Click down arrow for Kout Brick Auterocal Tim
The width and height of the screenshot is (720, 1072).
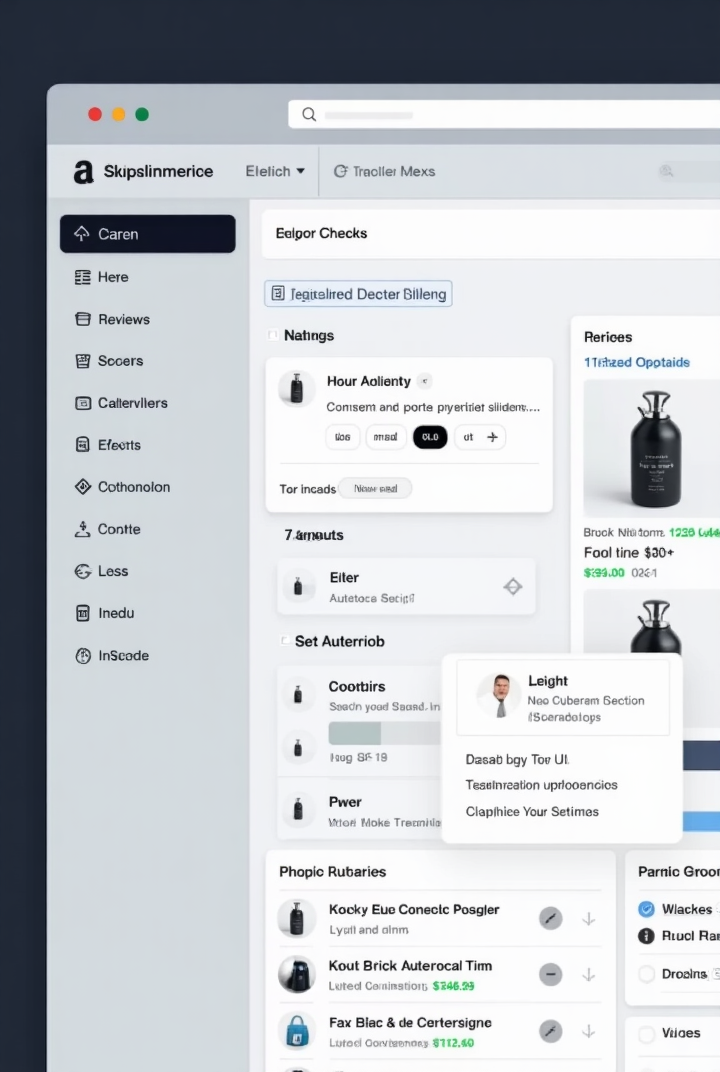click(x=589, y=975)
